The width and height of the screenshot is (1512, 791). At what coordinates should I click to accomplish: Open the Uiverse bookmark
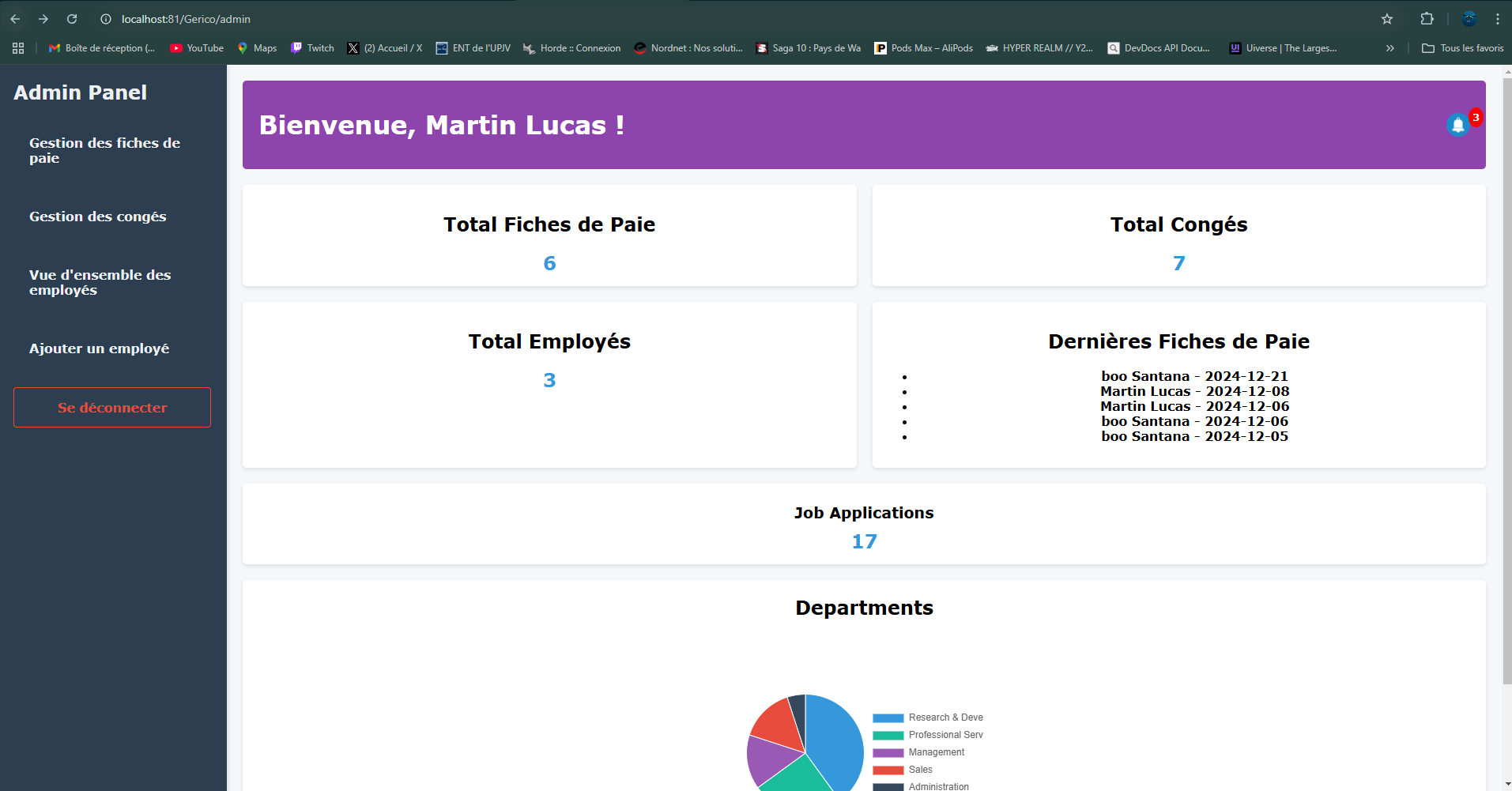click(x=1284, y=48)
